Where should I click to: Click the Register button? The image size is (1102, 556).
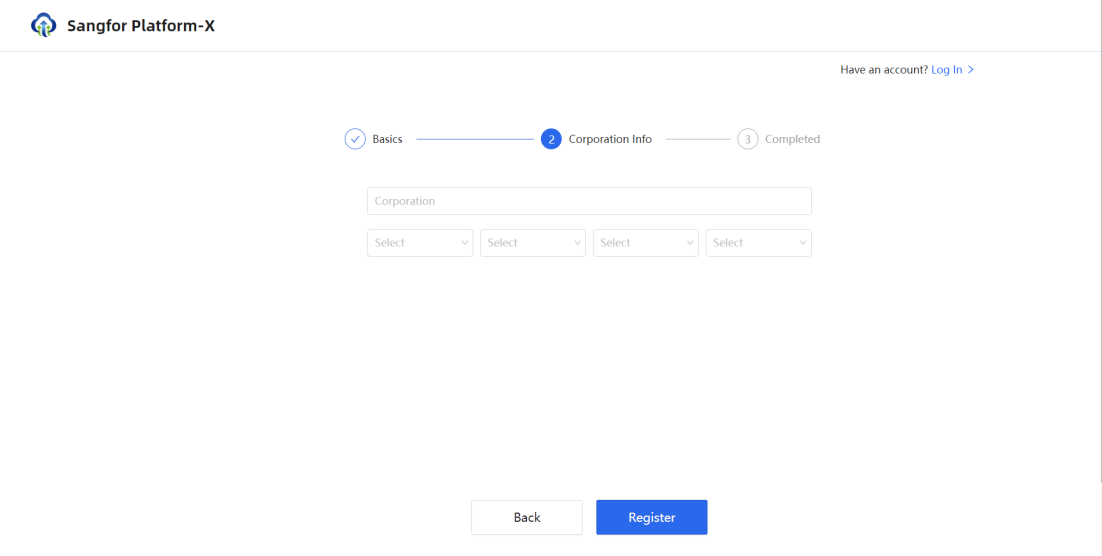click(652, 517)
